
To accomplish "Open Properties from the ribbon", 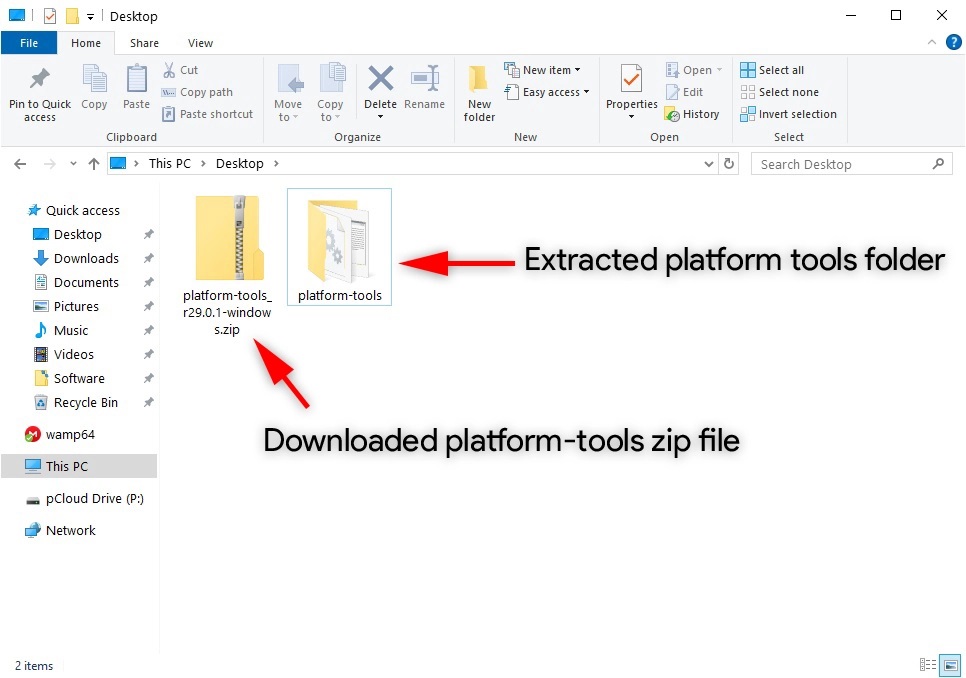I will coord(631,80).
